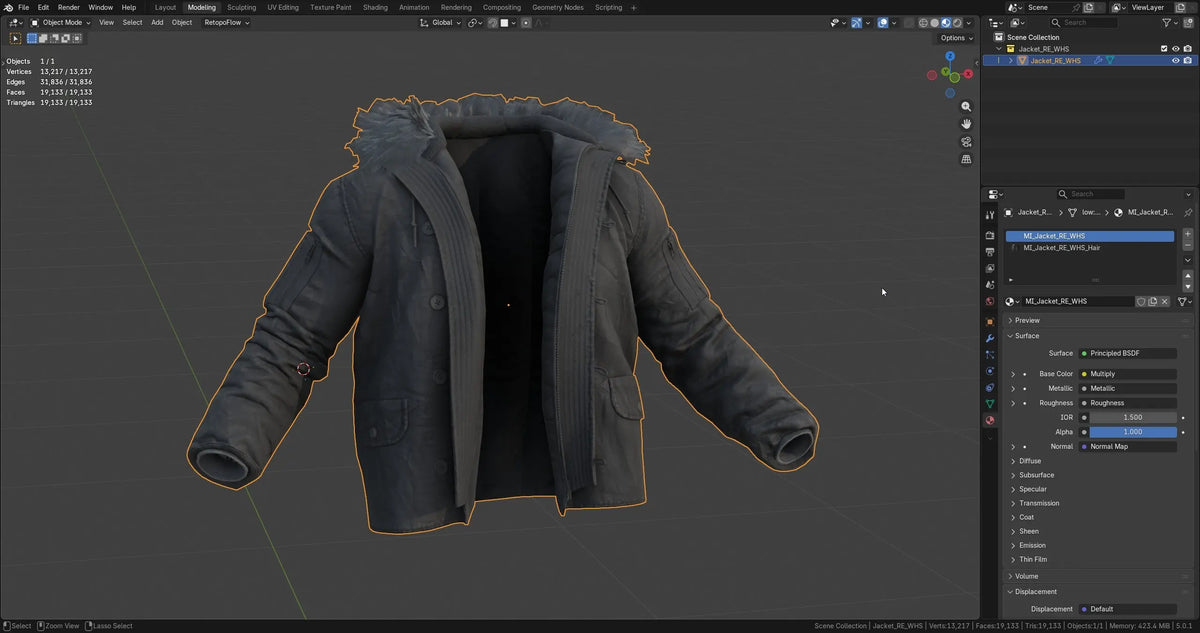This screenshot has height=633, width=1200.
Task: Remove material slot with minus icon
Action: tap(1187, 245)
